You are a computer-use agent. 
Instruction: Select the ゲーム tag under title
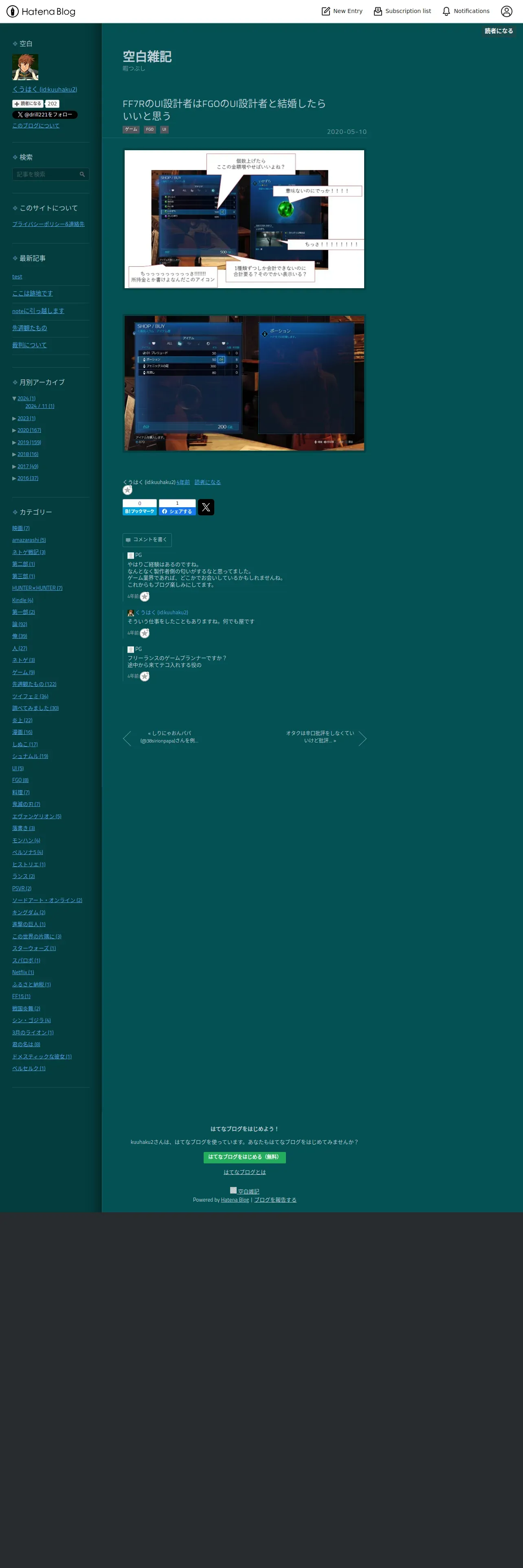pyautogui.click(x=131, y=130)
